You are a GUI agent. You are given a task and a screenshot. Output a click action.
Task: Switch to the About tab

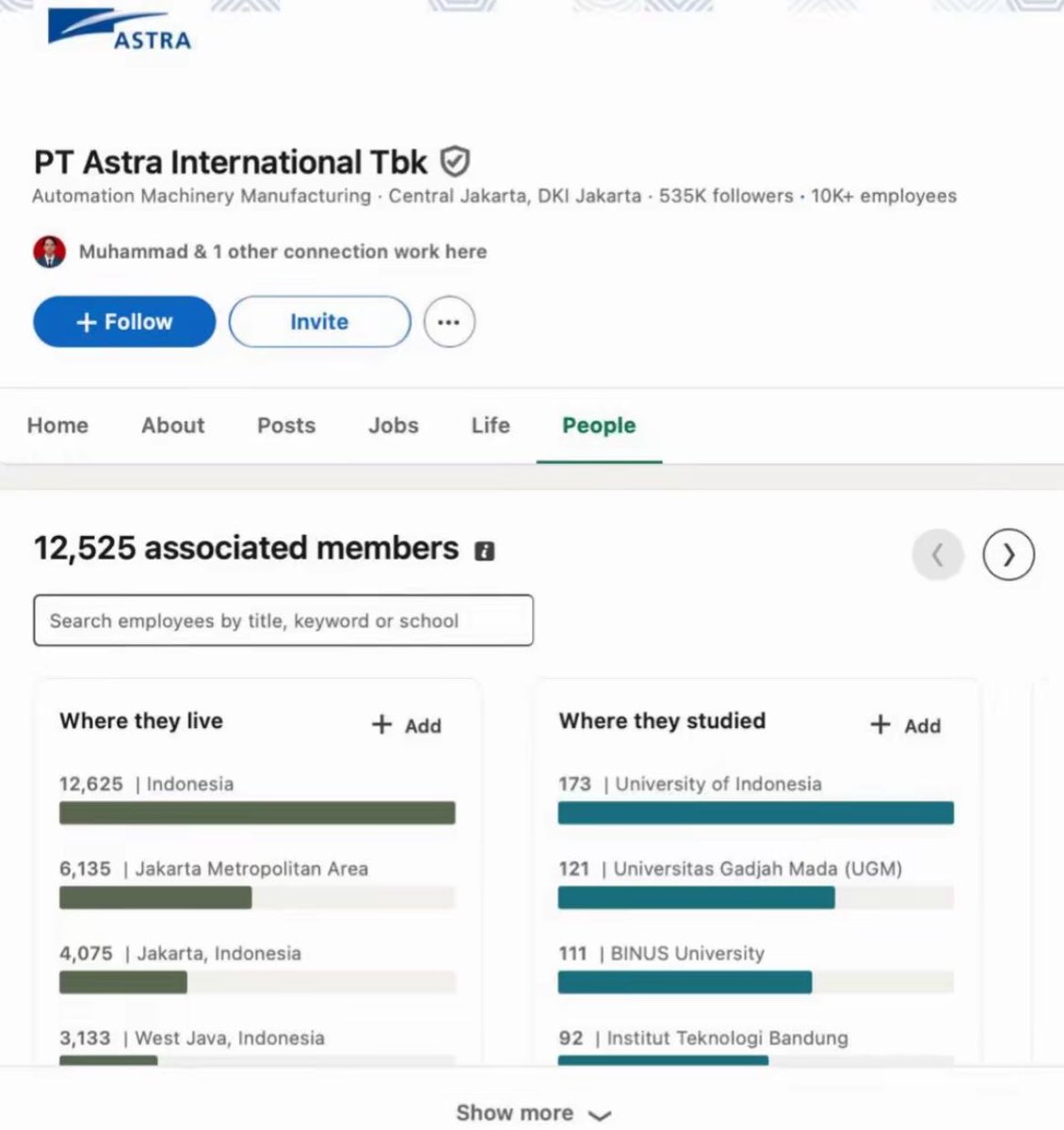point(173,426)
